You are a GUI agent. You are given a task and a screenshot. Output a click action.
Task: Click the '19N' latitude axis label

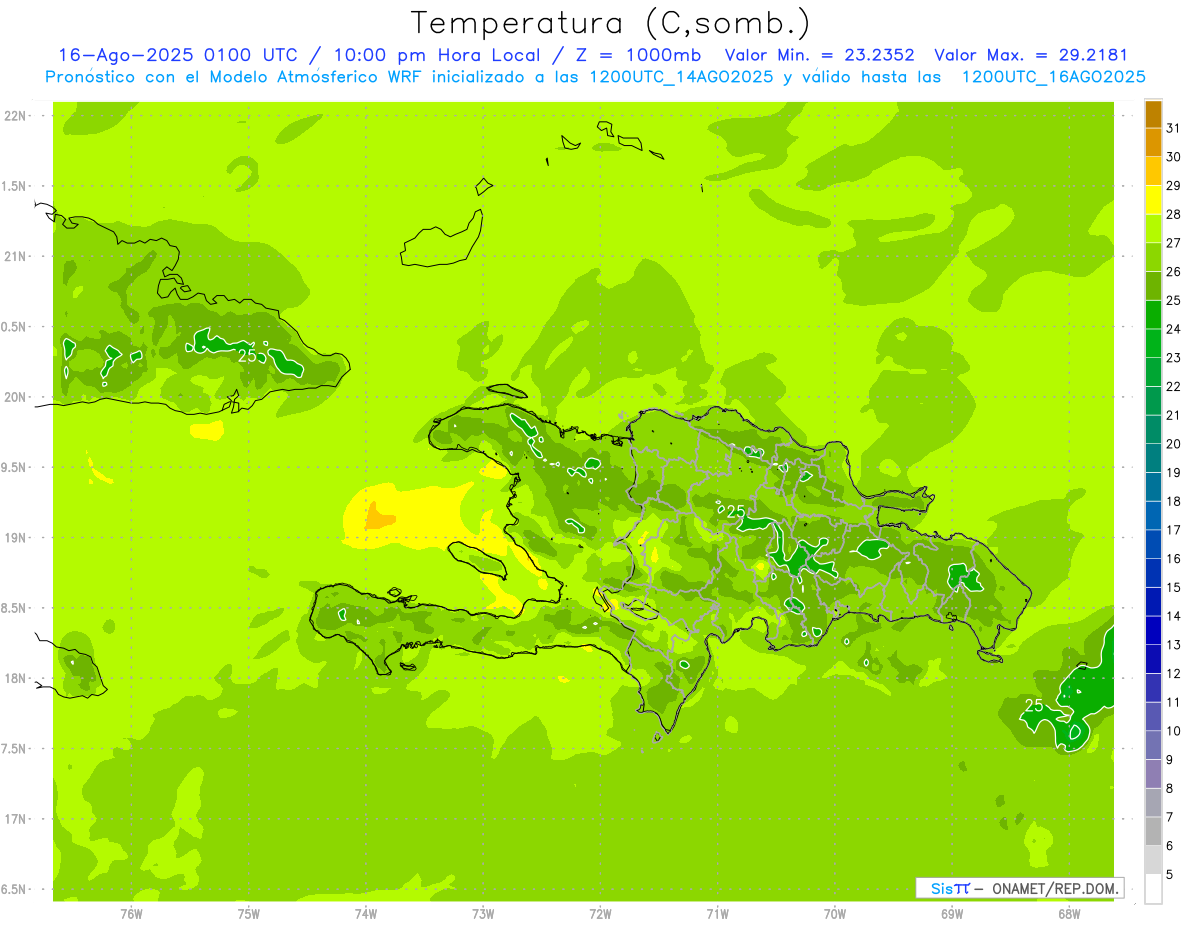click(16, 538)
